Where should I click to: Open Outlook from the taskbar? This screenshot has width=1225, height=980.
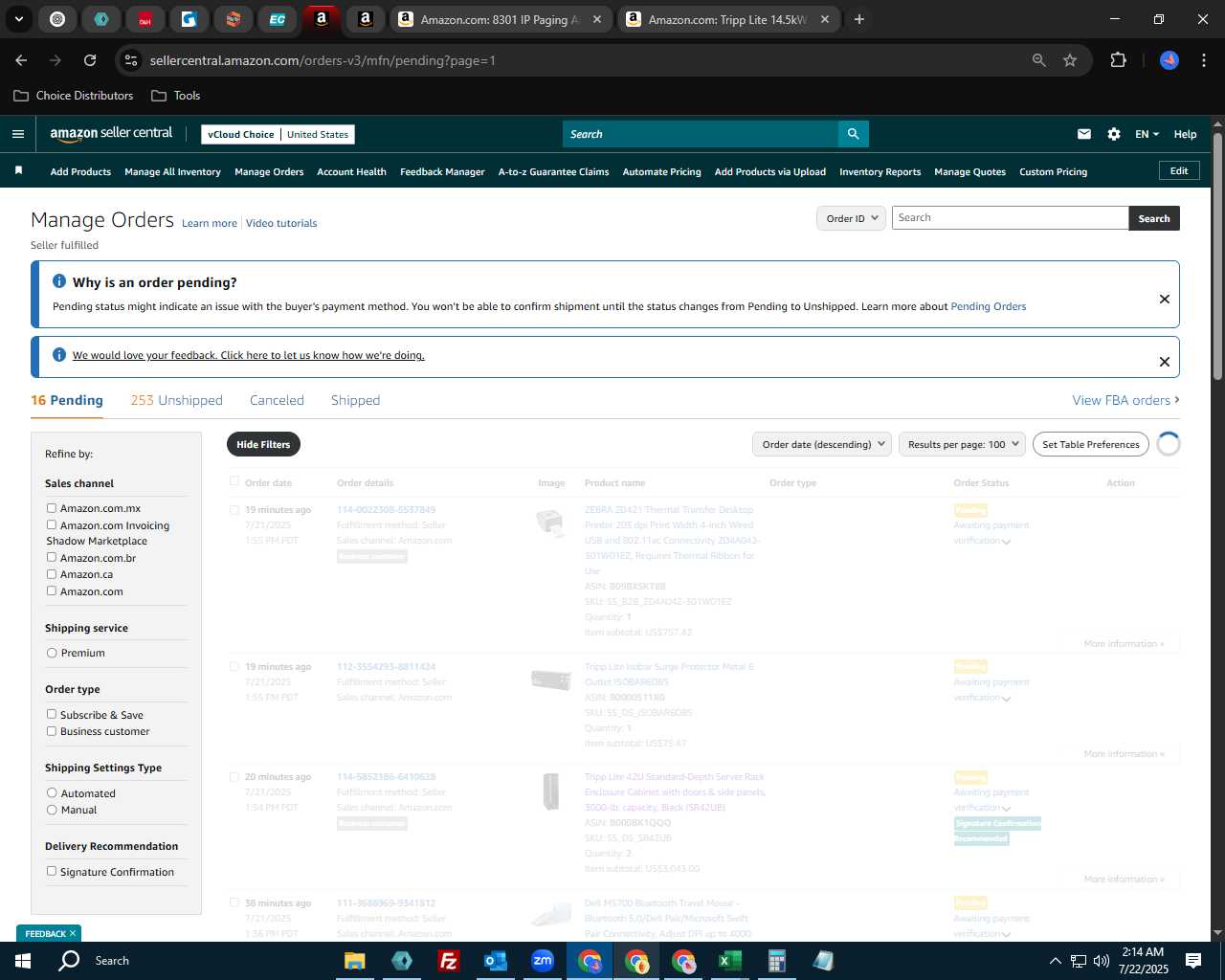click(495, 960)
